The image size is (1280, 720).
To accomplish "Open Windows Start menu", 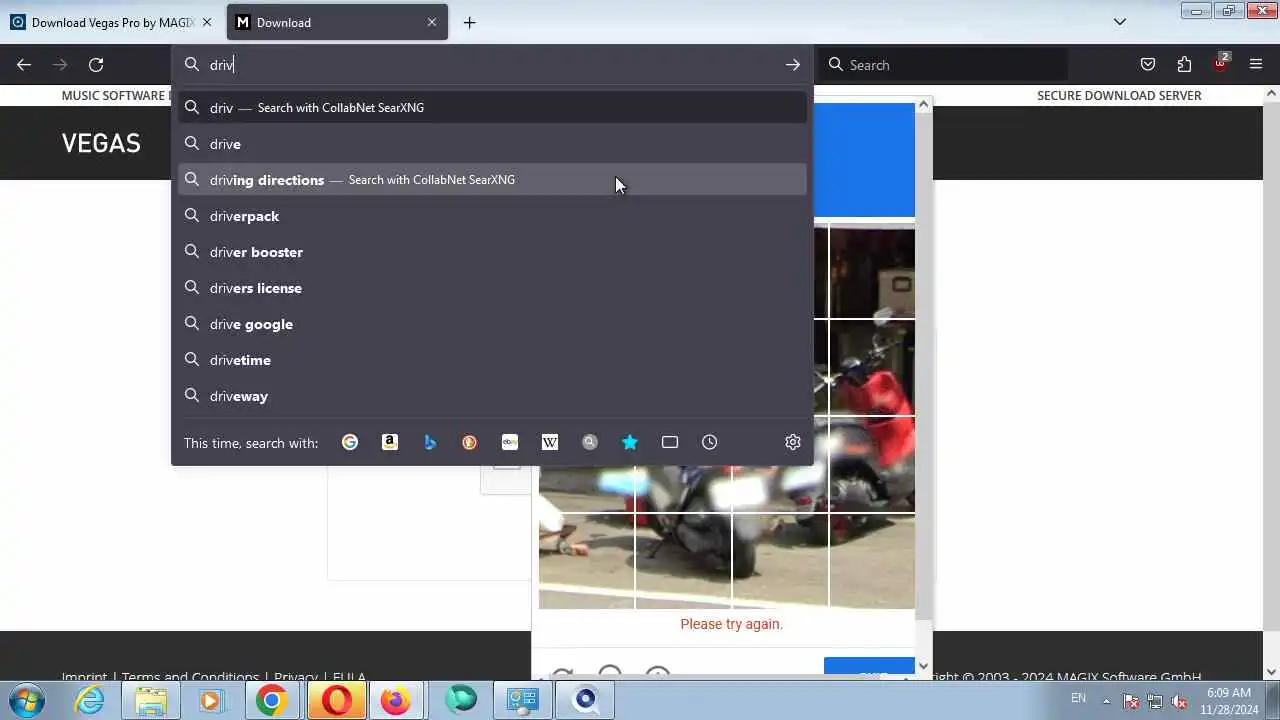I will 26,700.
